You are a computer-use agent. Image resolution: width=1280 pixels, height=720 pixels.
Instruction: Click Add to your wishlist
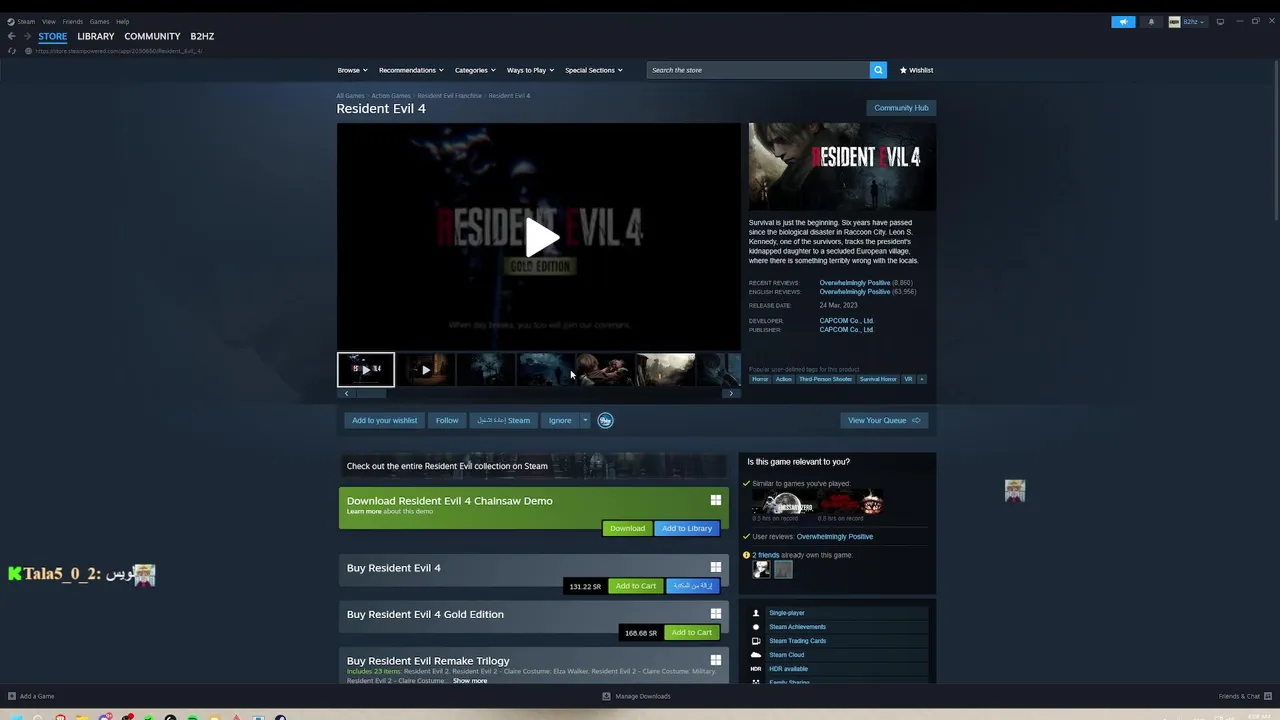(384, 420)
